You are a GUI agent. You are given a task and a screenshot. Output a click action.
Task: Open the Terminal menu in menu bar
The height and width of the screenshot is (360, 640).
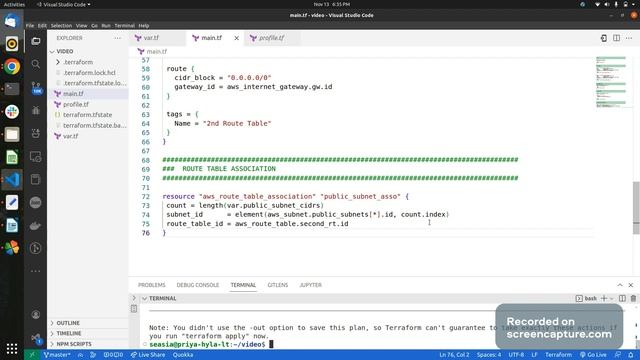coord(124,25)
